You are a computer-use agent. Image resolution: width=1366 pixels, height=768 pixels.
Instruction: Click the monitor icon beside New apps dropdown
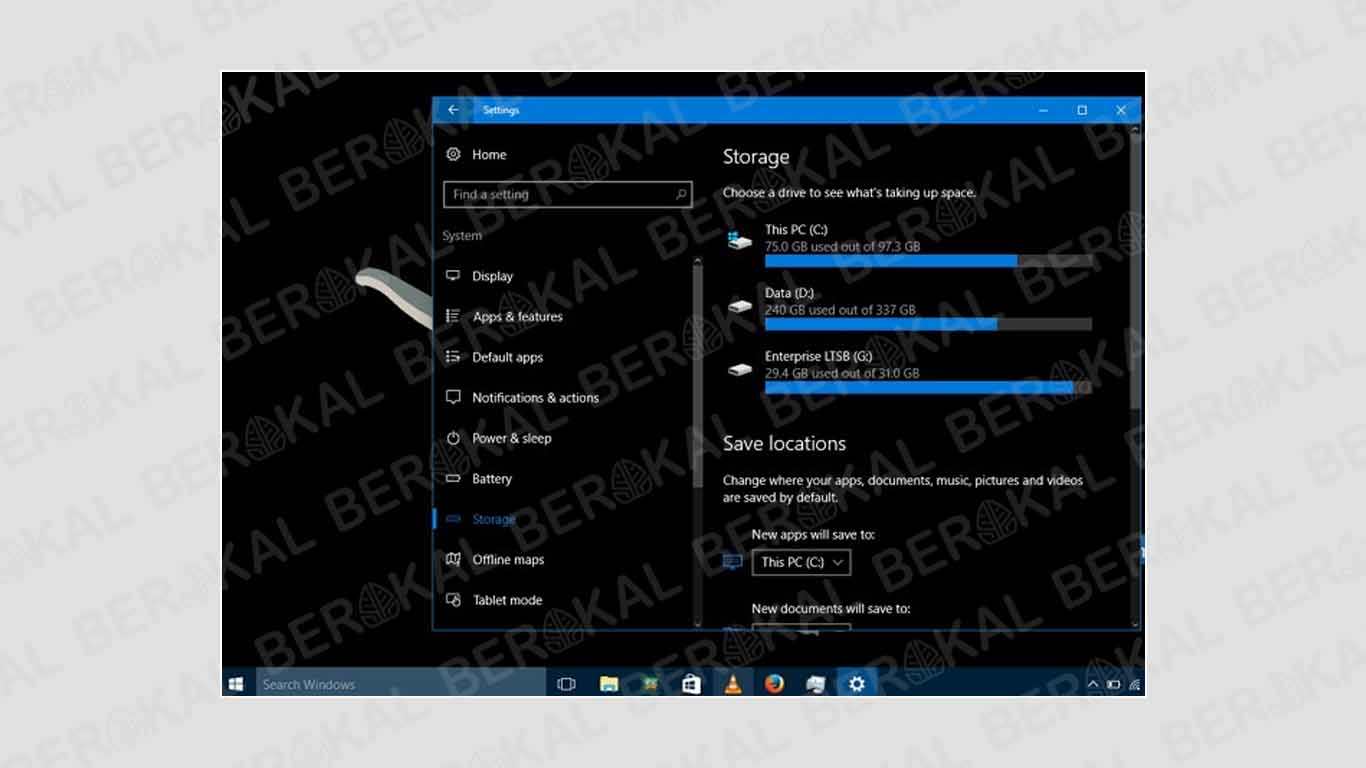(x=733, y=562)
